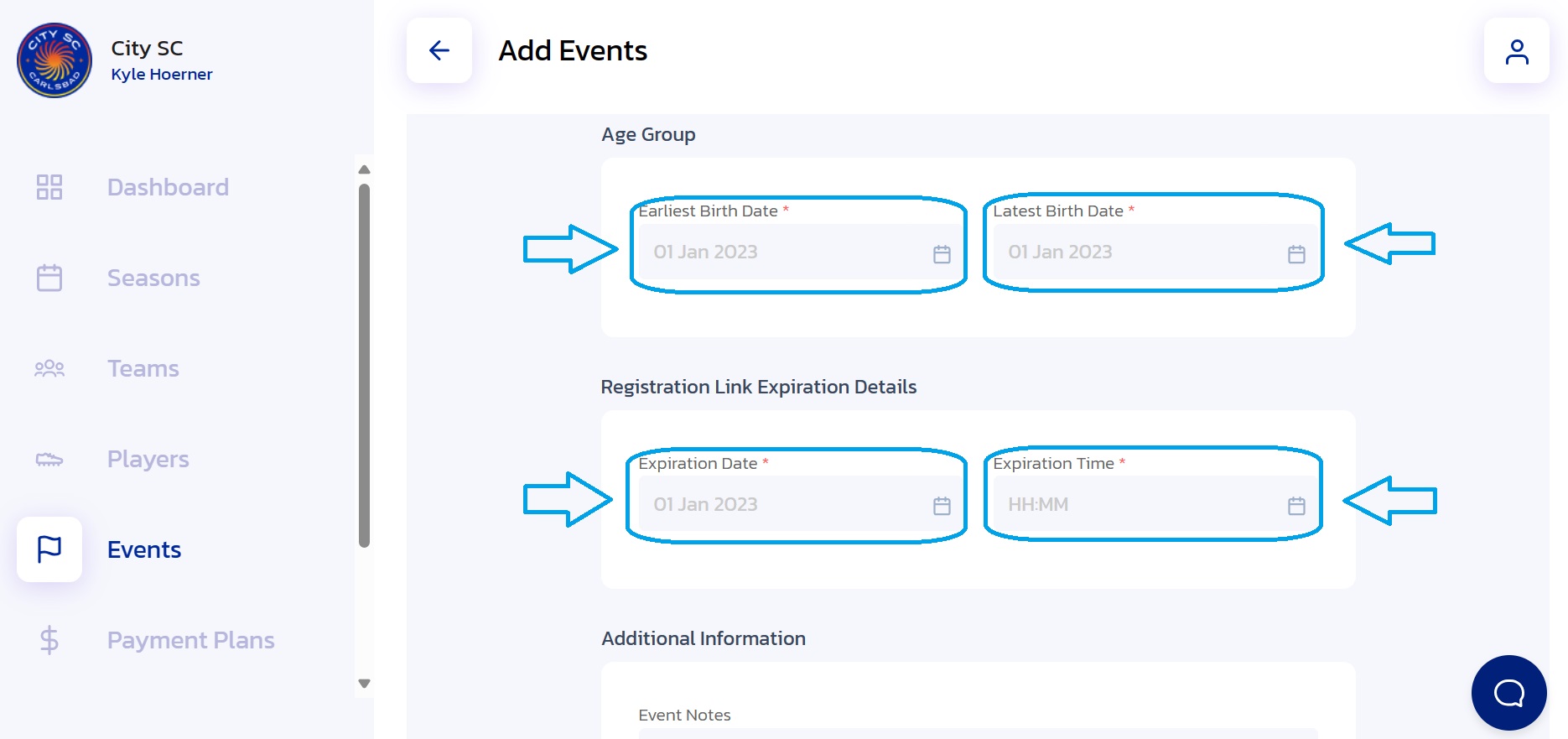
Task: Open the chat support bubble
Action: [1508, 693]
